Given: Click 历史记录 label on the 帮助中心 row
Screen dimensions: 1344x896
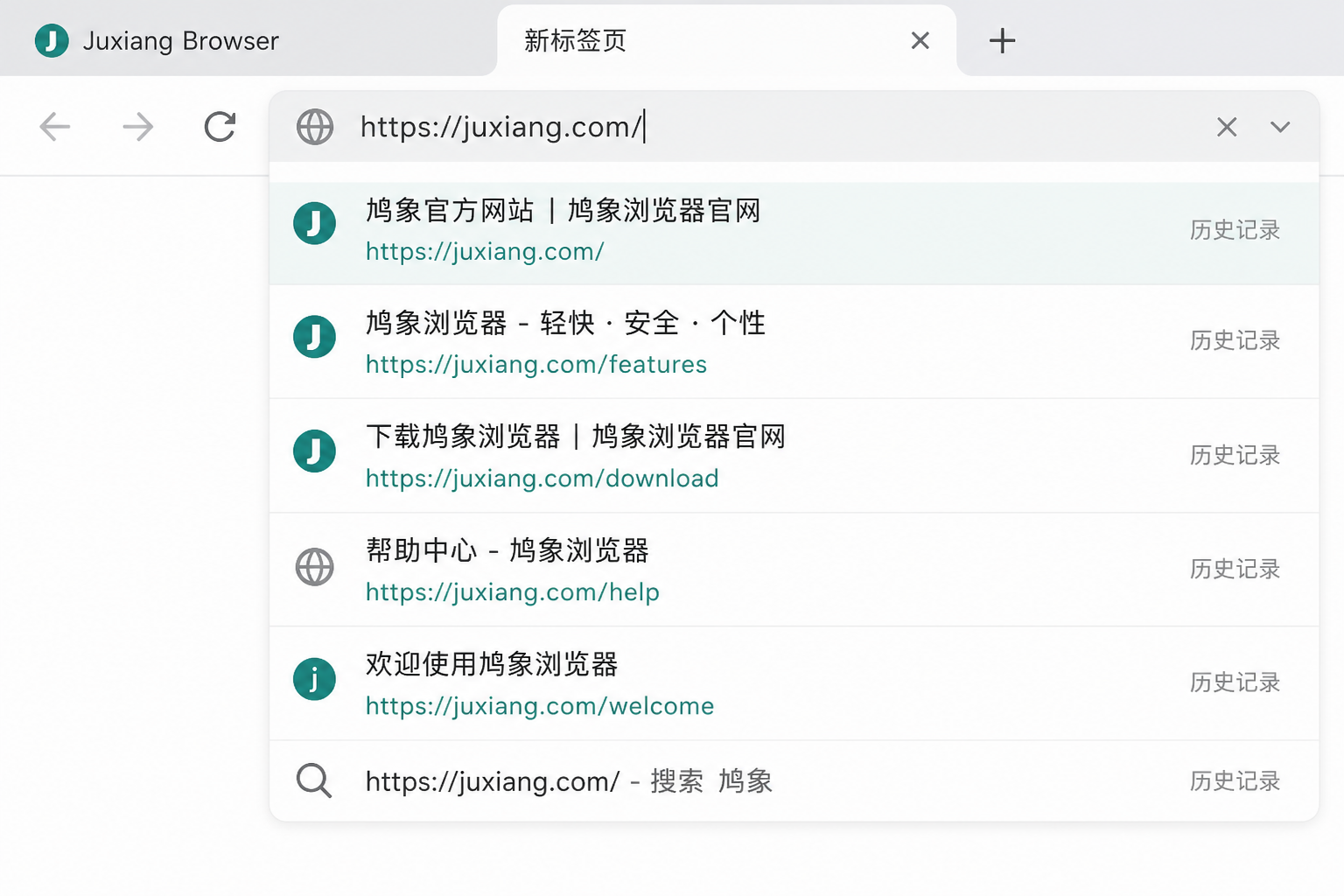Looking at the screenshot, I should click(x=1235, y=569).
